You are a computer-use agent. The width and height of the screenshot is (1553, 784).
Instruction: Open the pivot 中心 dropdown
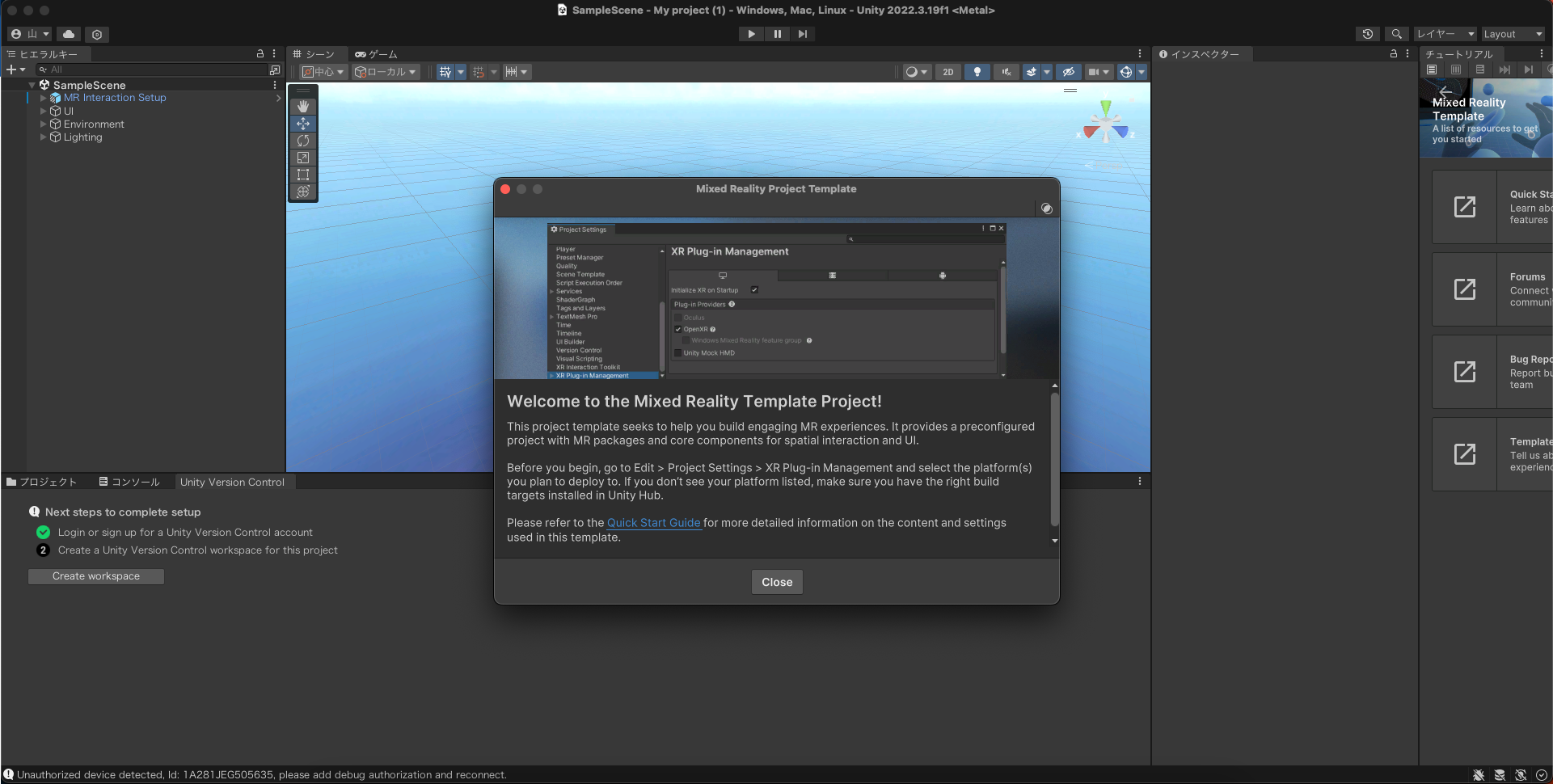(323, 72)
